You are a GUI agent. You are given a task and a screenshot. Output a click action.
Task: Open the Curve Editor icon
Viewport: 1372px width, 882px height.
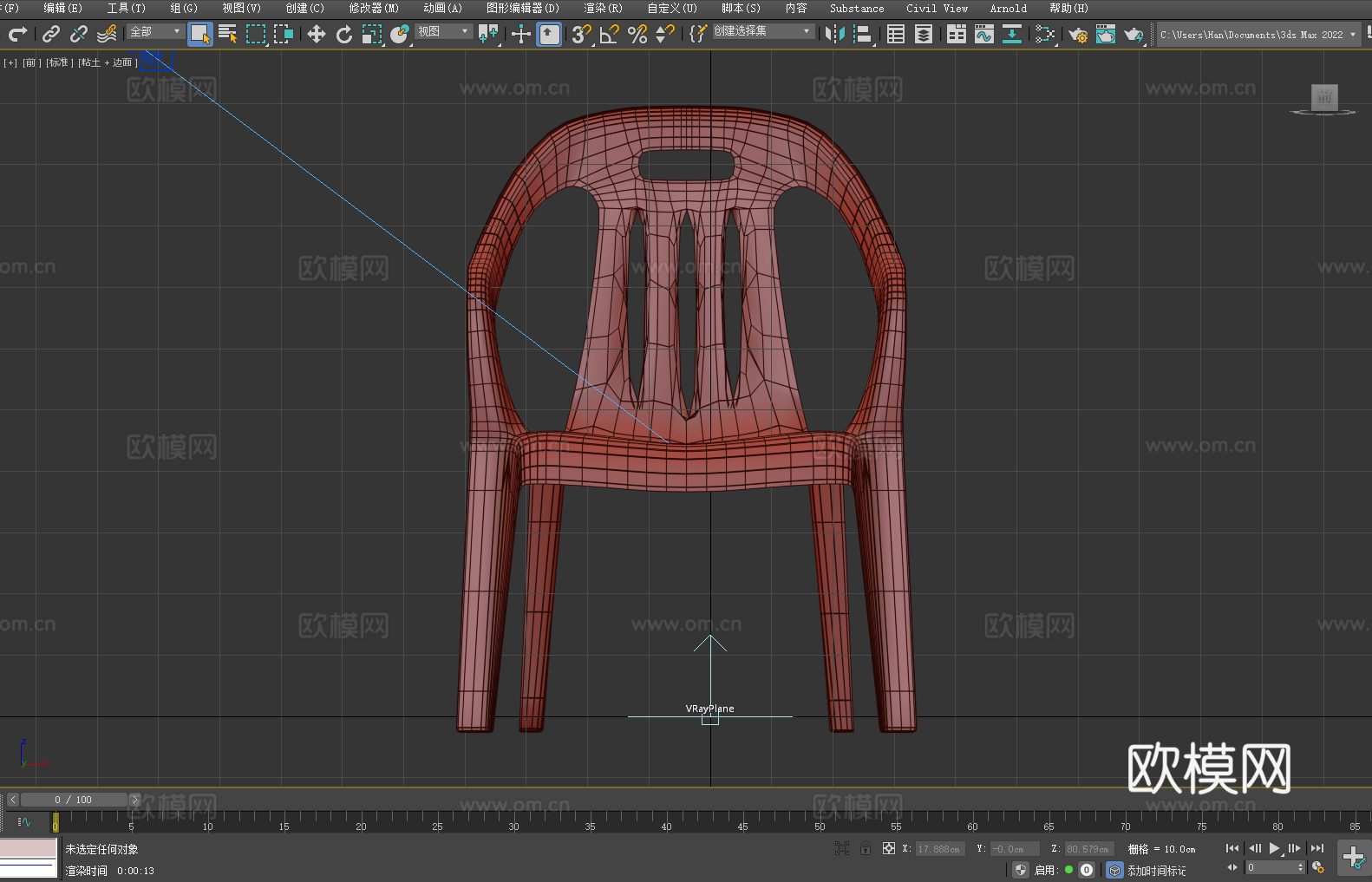point(984,34)
